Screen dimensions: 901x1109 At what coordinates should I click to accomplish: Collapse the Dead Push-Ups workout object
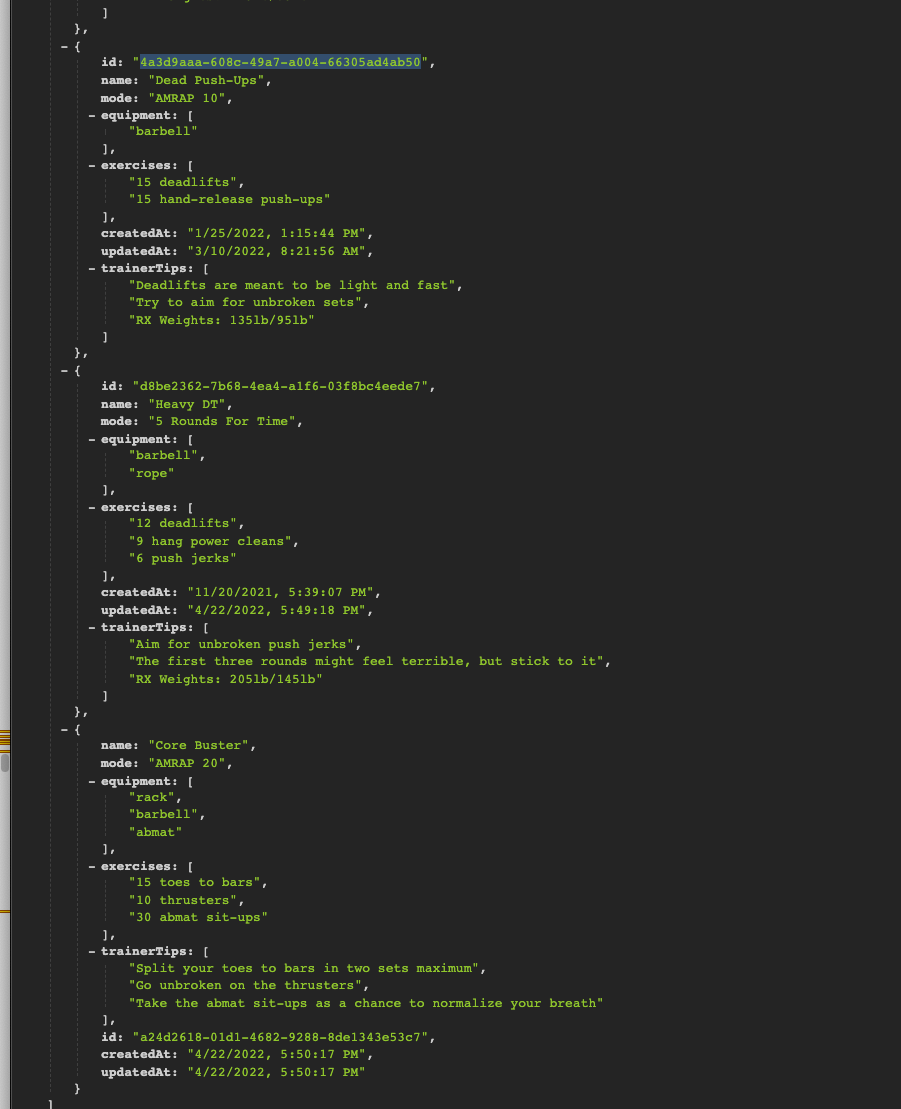tap(62, 45)
